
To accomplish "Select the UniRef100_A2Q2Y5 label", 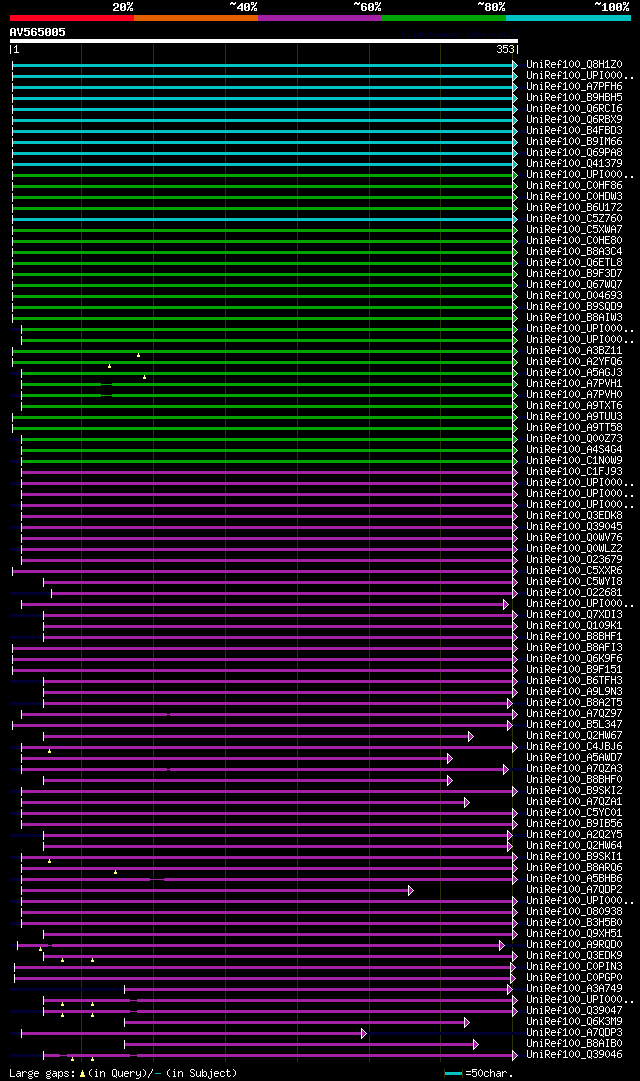I will tap(574, 837).
